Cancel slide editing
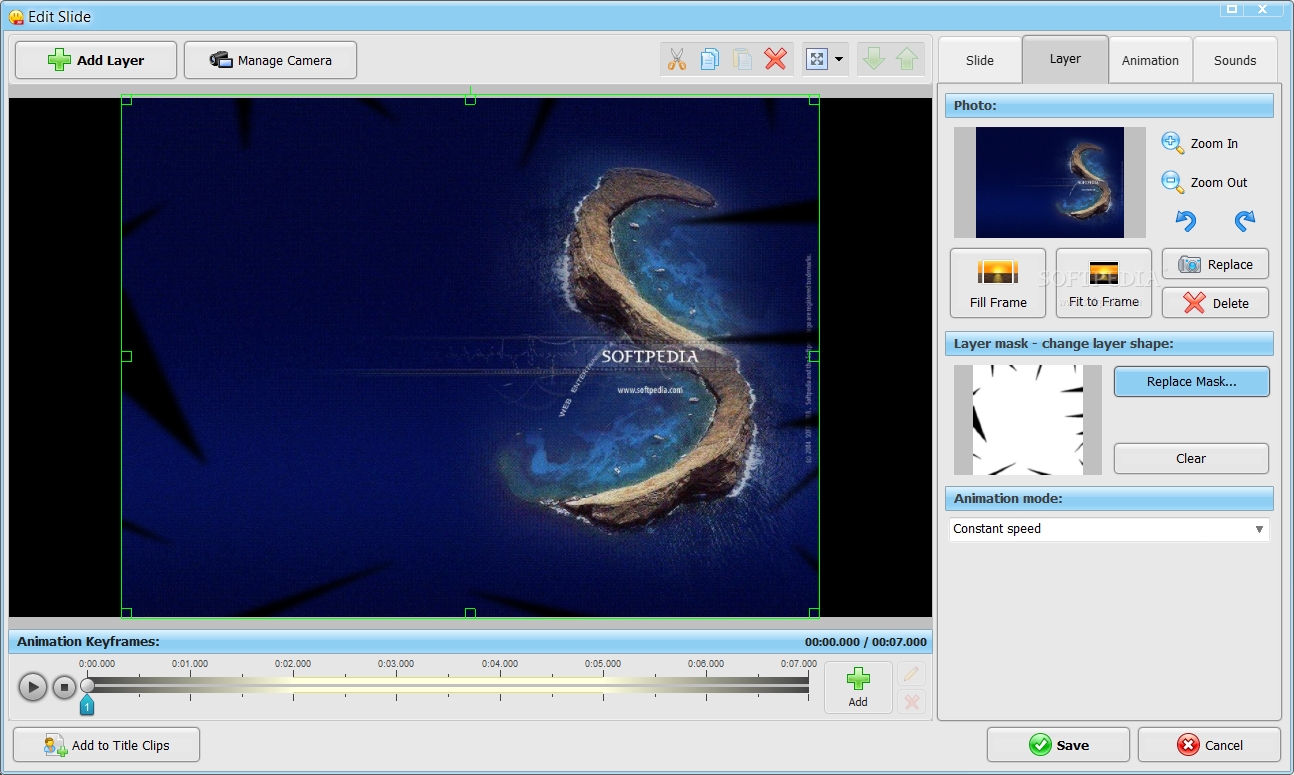Image resolution: width=1294 pixels, height=775 pixels. 1209,745
